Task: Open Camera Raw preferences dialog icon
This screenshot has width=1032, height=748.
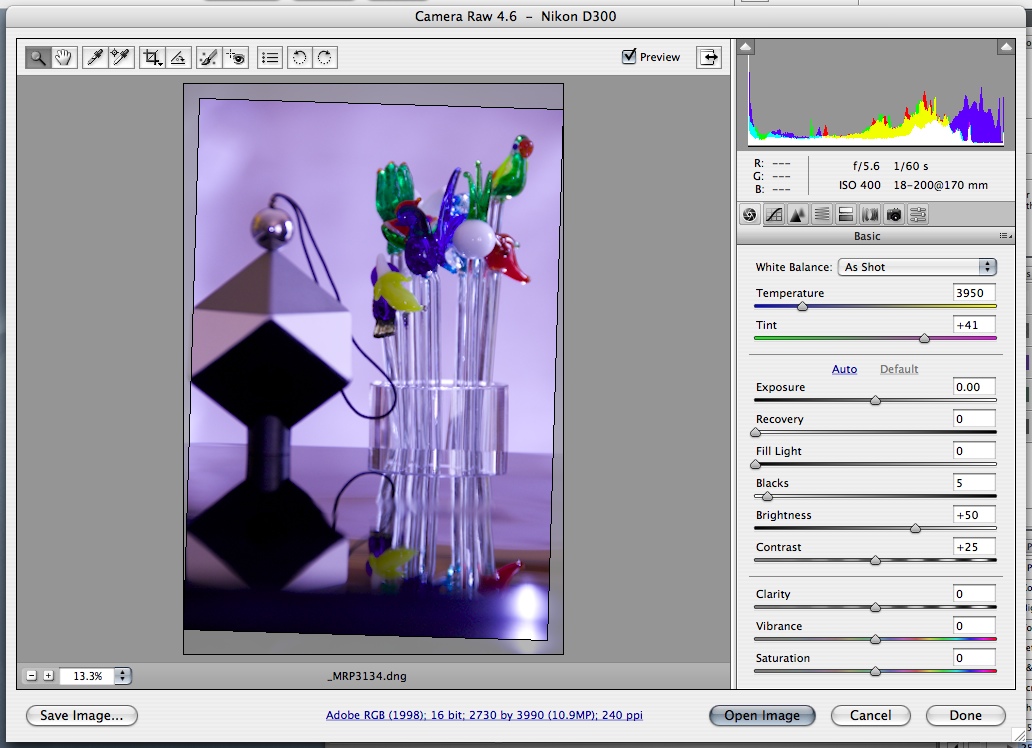Action: (269, 58)
